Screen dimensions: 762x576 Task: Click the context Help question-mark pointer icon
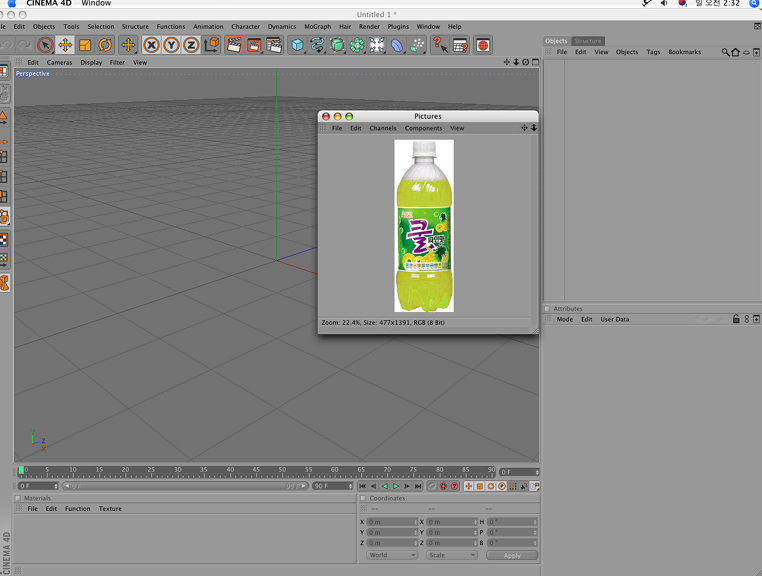click(x=440, y=45)
